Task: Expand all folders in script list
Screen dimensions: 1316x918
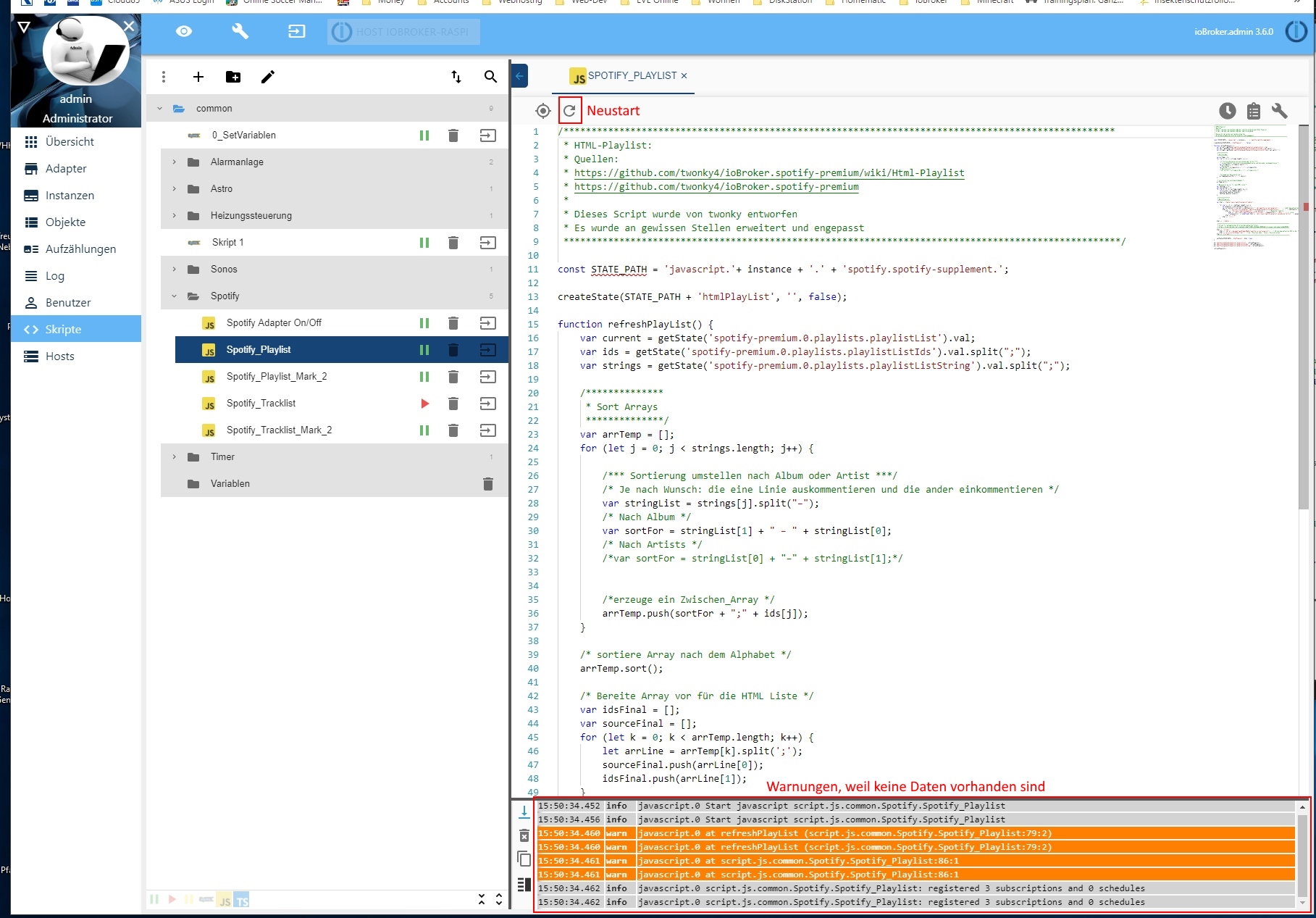Action: (499, 899)
